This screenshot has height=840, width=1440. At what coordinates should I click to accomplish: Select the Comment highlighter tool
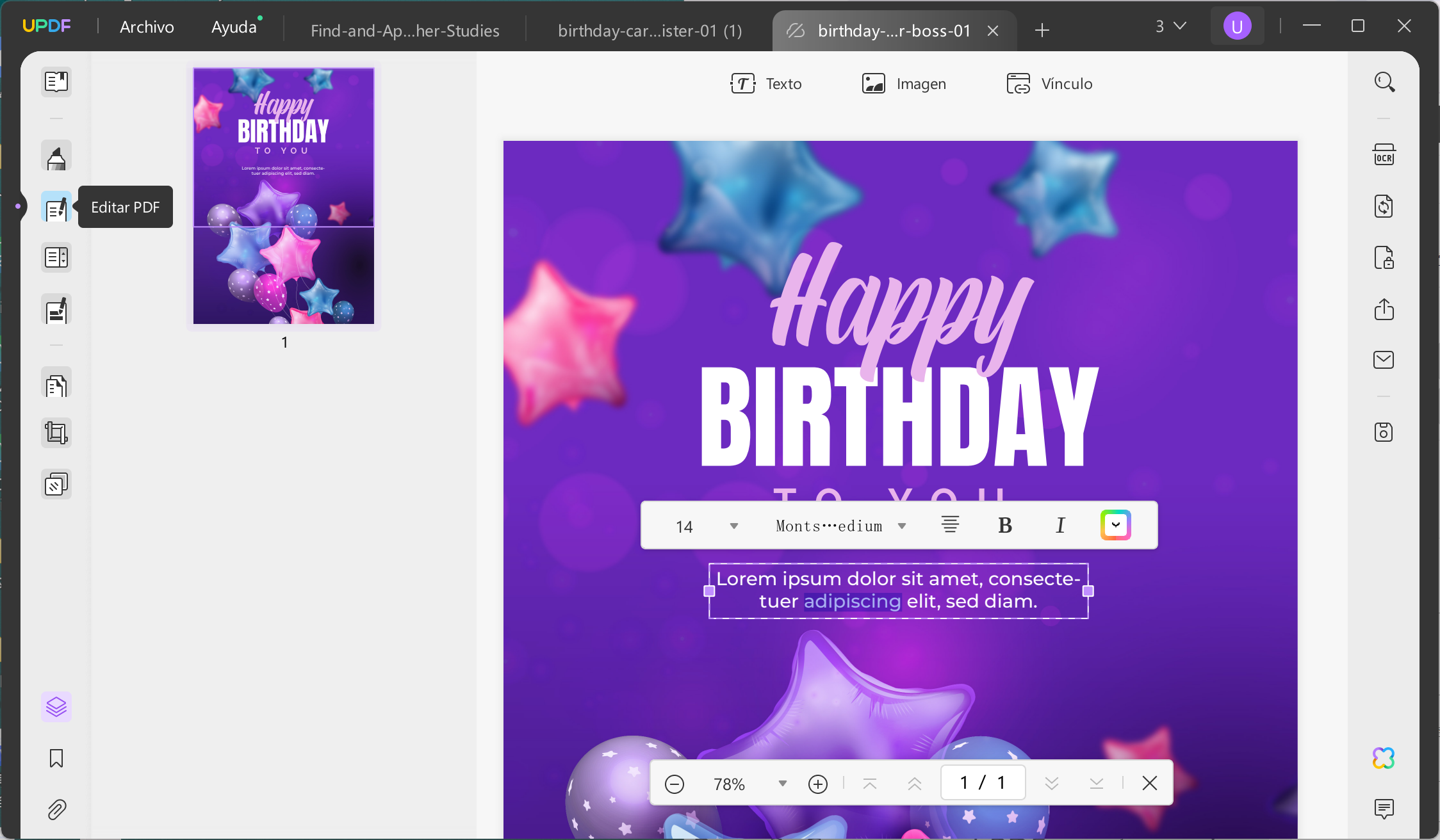56,156
